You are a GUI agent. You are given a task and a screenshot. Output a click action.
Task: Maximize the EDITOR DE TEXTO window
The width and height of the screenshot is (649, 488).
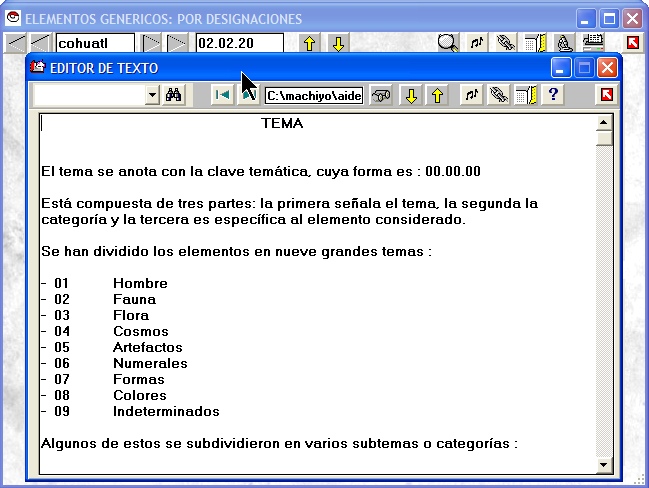583,67
